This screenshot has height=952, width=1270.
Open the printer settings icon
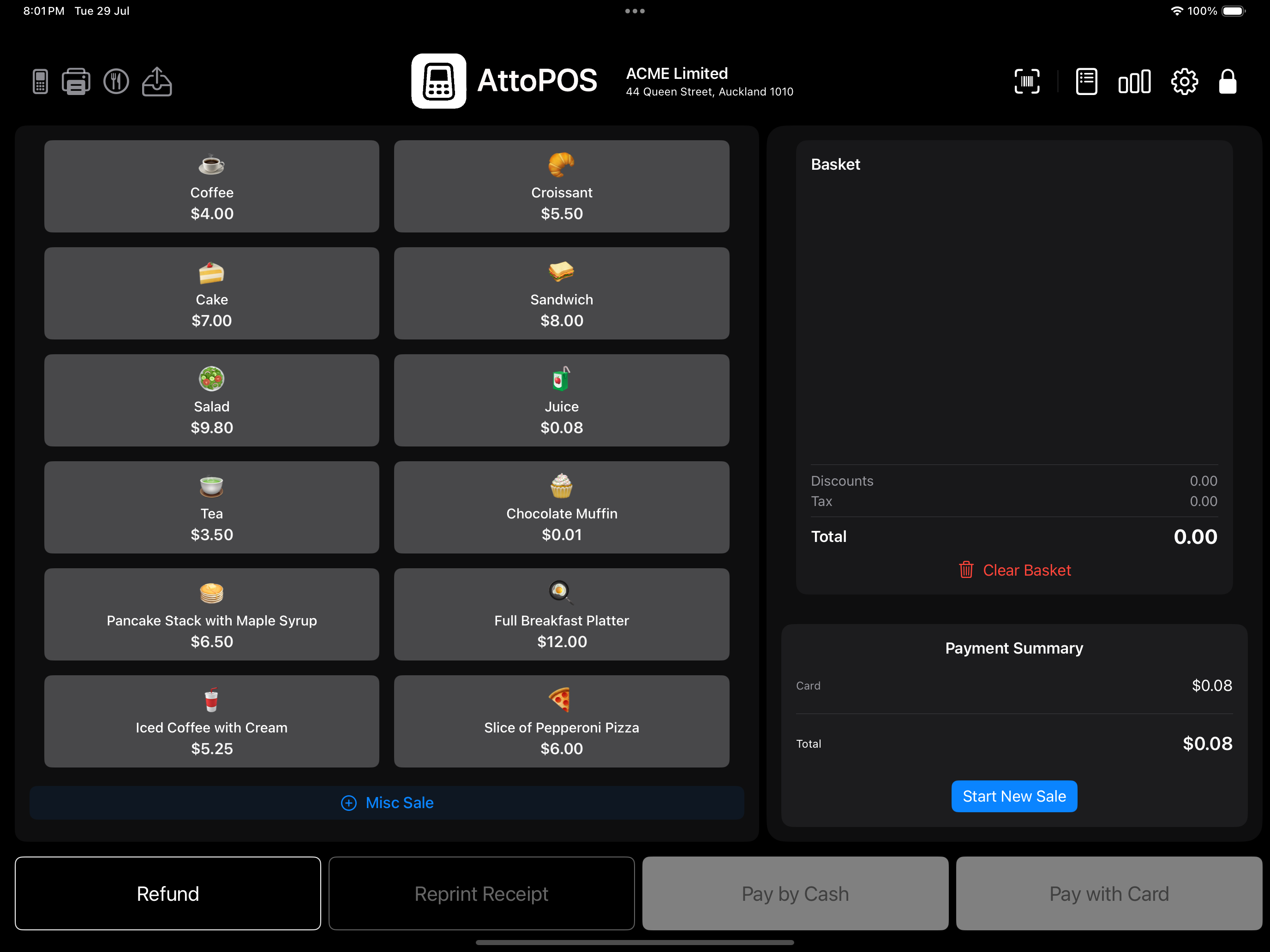76,82
